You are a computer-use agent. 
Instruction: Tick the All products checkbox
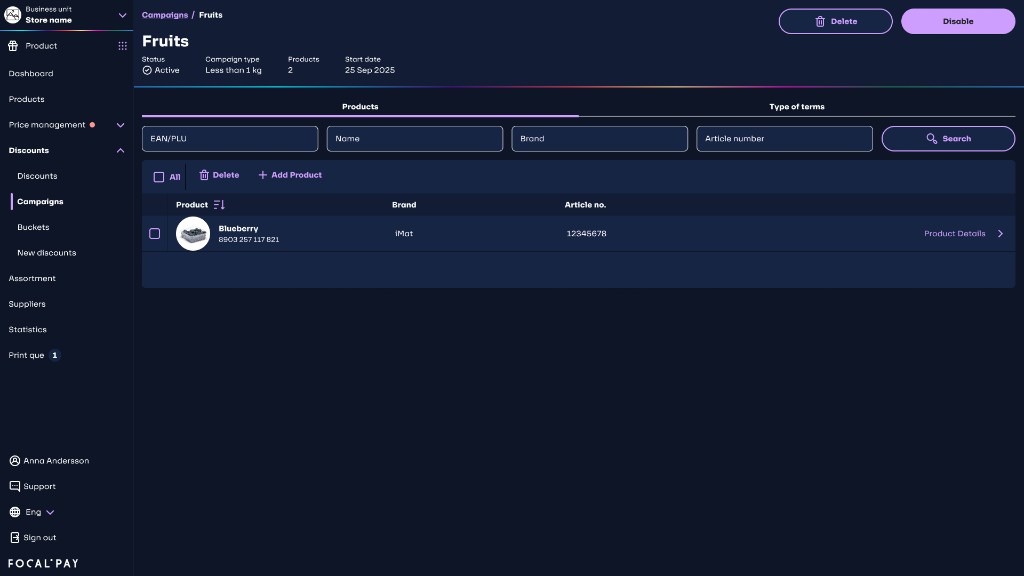159,177
